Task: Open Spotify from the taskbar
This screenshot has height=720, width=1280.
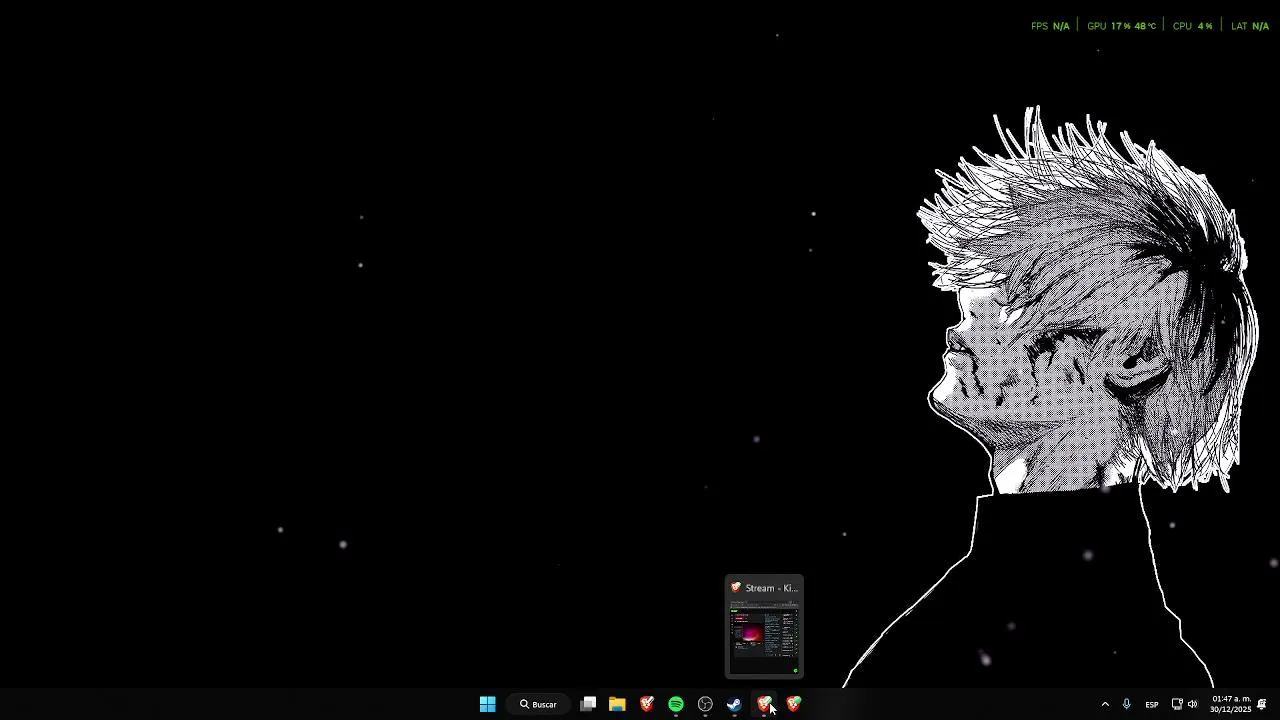Action: point(676,704)
